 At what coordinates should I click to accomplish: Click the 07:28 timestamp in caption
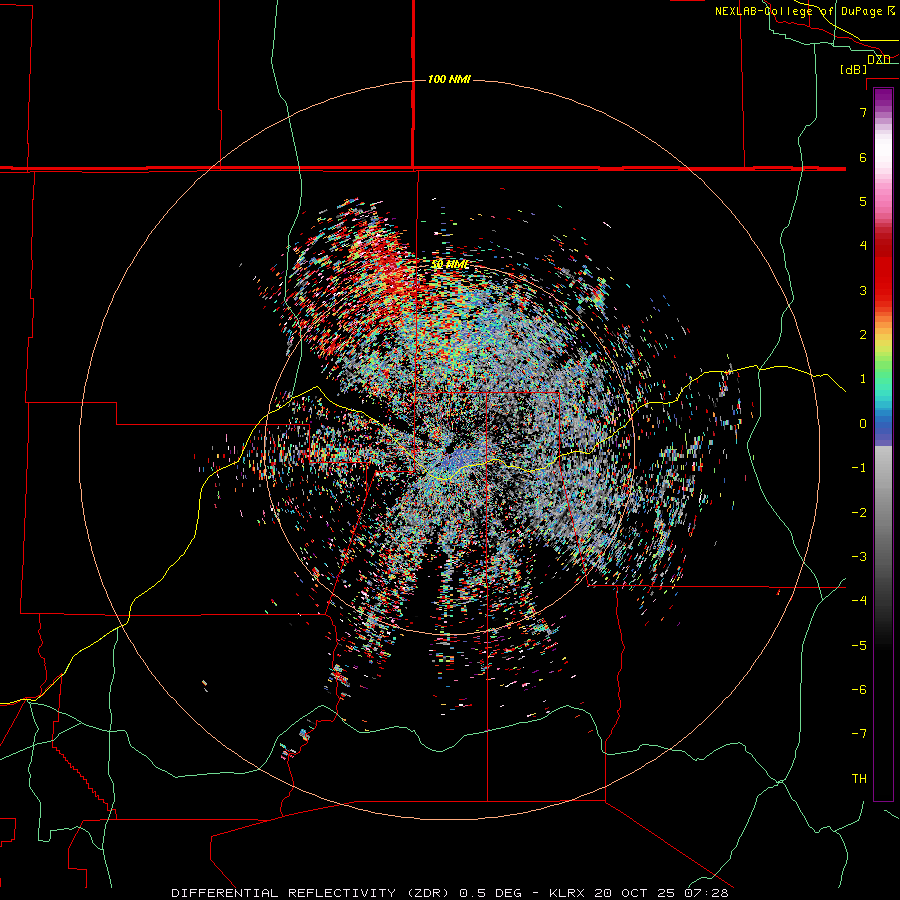(706, 893)
